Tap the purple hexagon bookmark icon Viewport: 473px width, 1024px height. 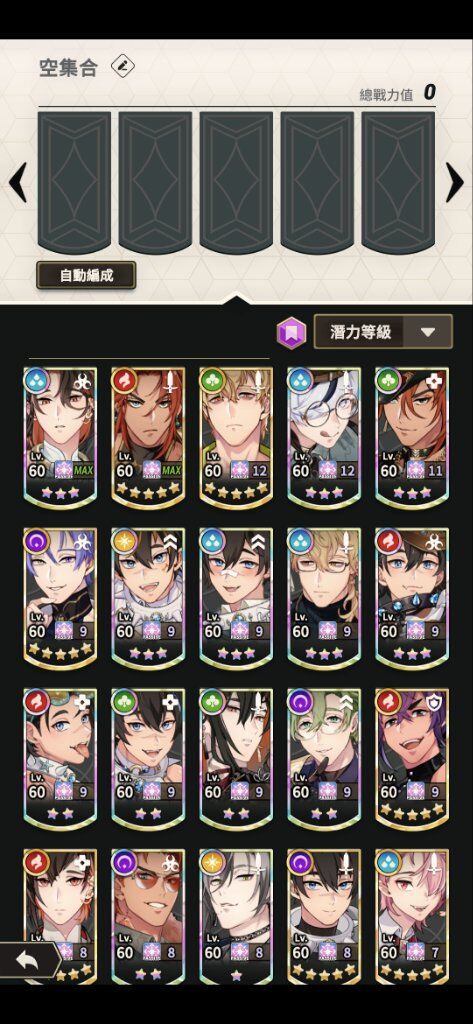click(x=291, y=332)
